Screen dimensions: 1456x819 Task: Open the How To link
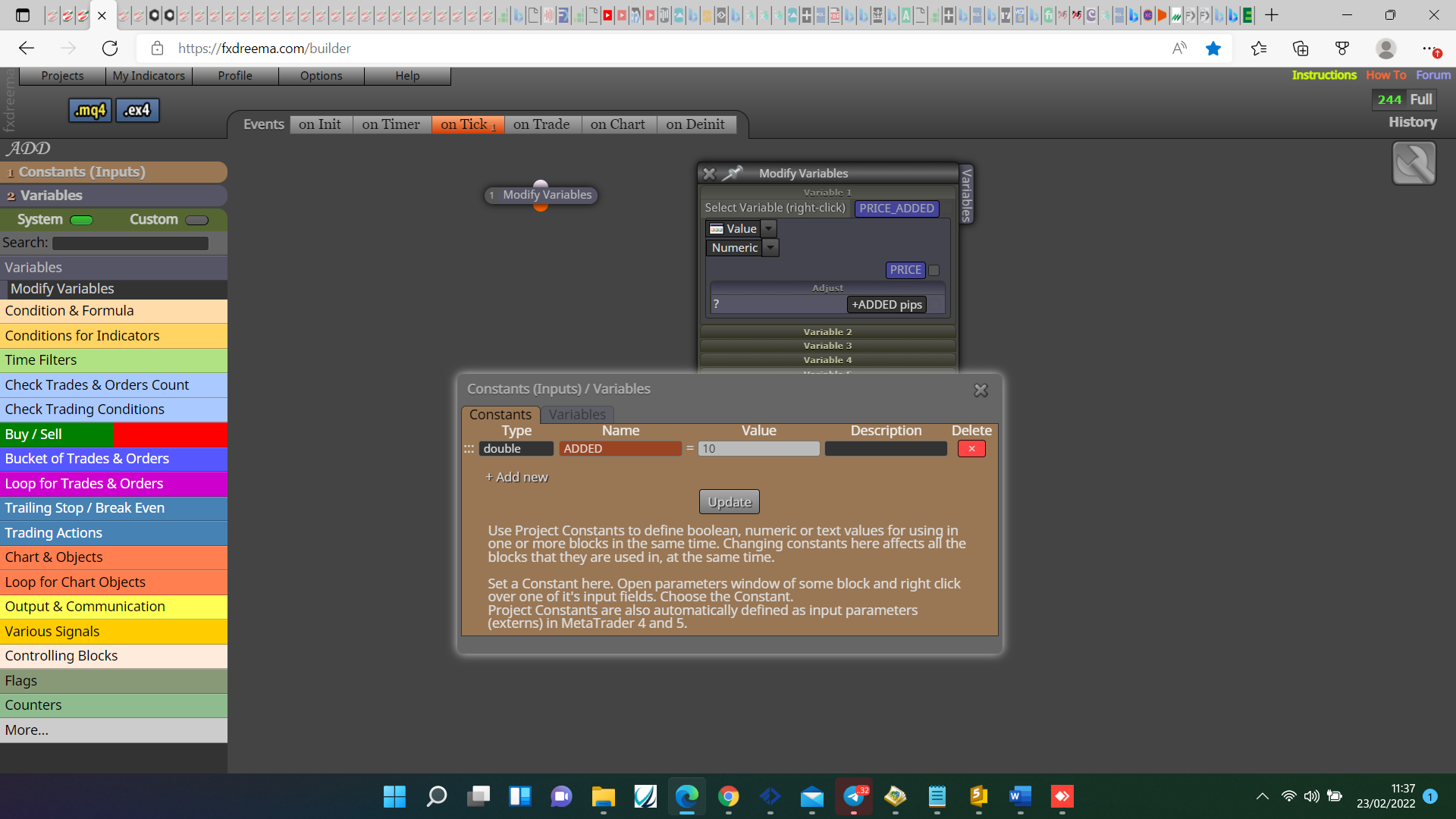[1386, 75]
